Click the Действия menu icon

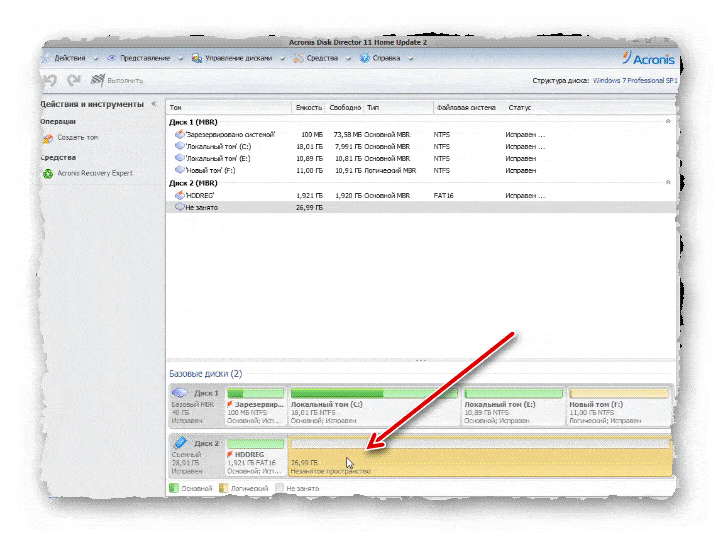46,58
